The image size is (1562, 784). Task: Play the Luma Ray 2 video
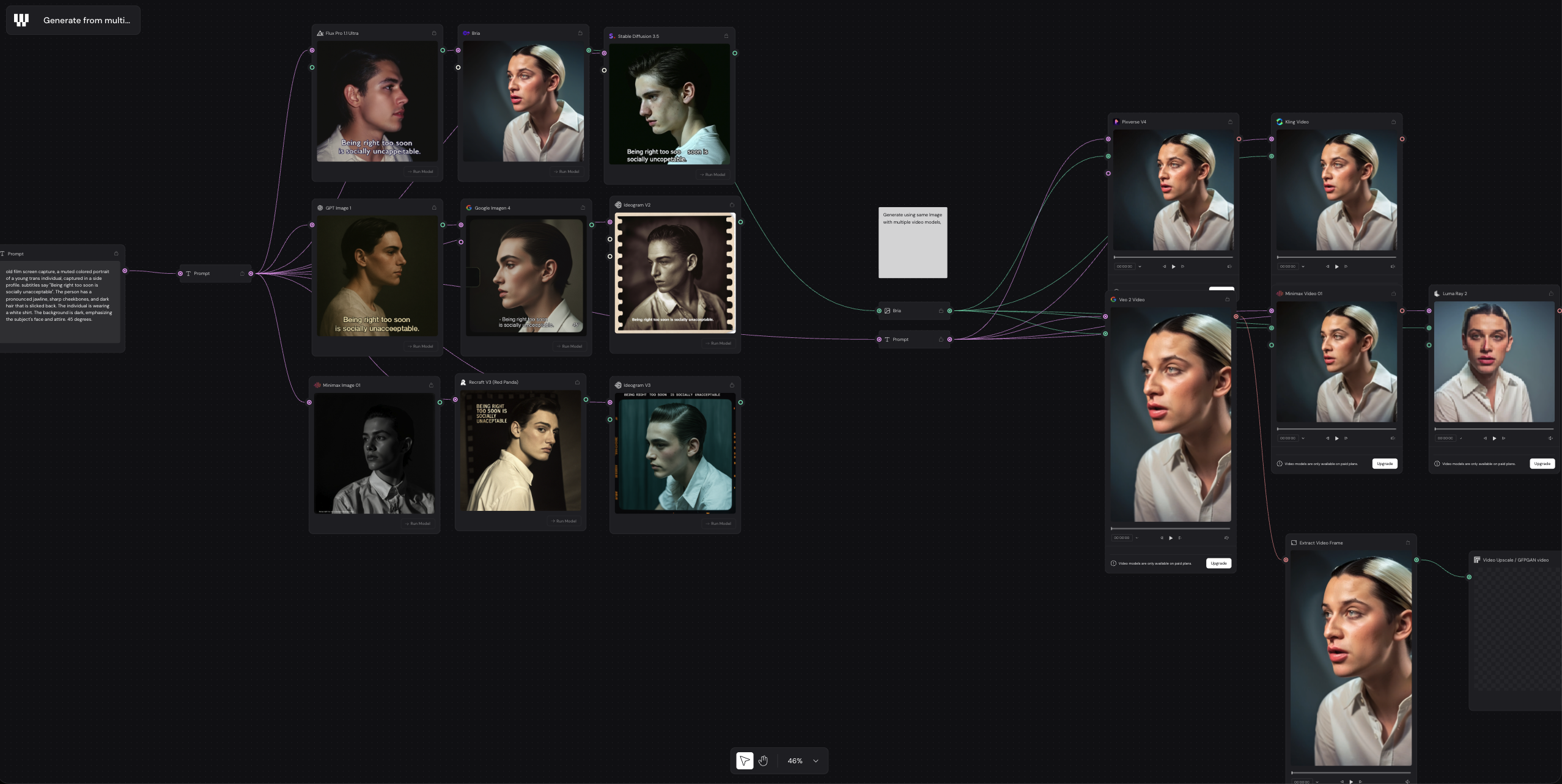coord(1494,438)
